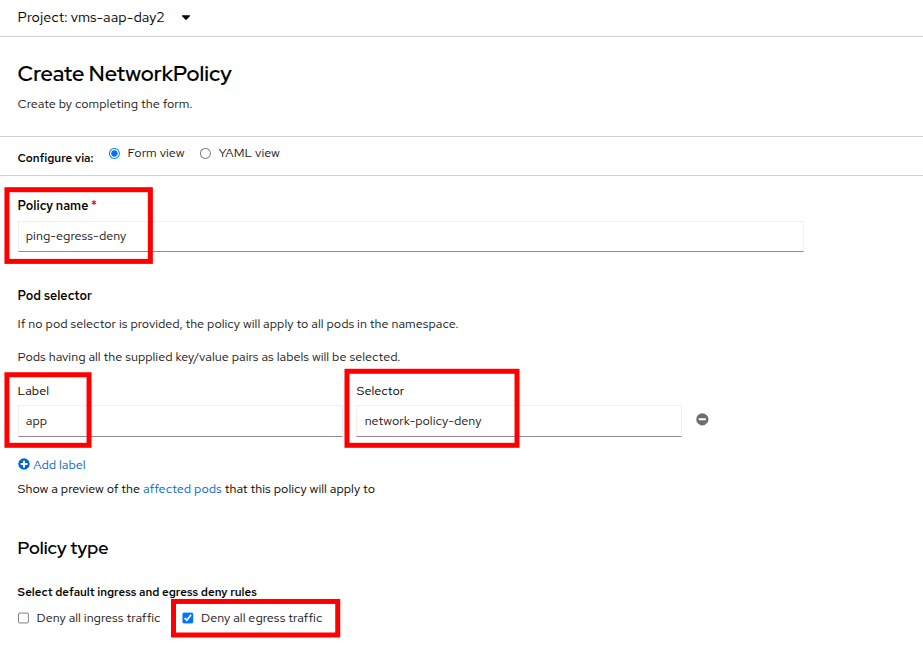Click the Add label link
This screenshot has width=923, height=647.
coord(59,465)
